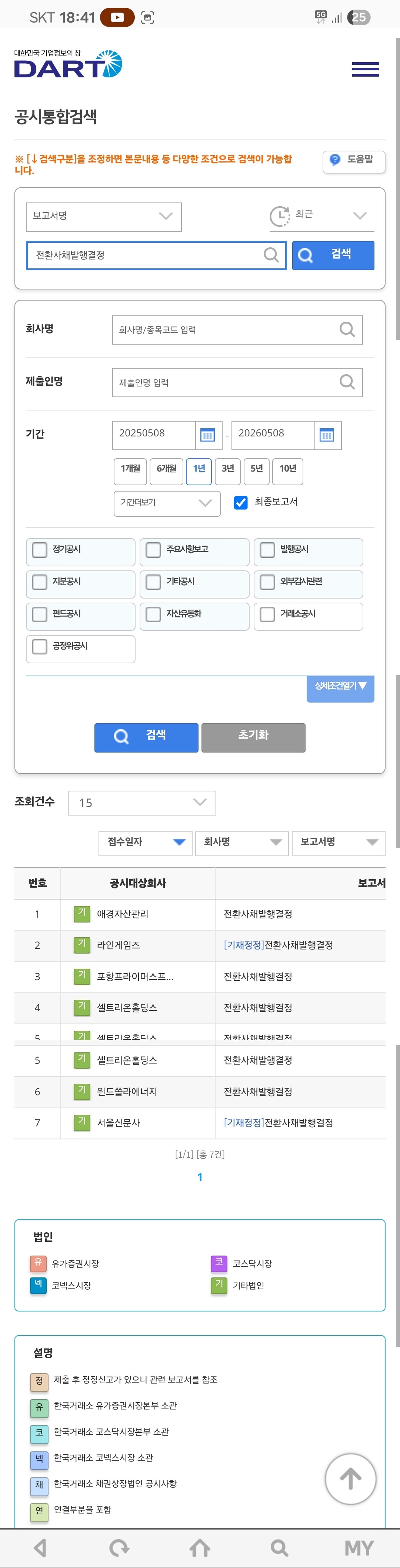Uncheck the 최종보고서 checkbox
The height and width of the screenshot is (1568, 400).
(241, 502)
